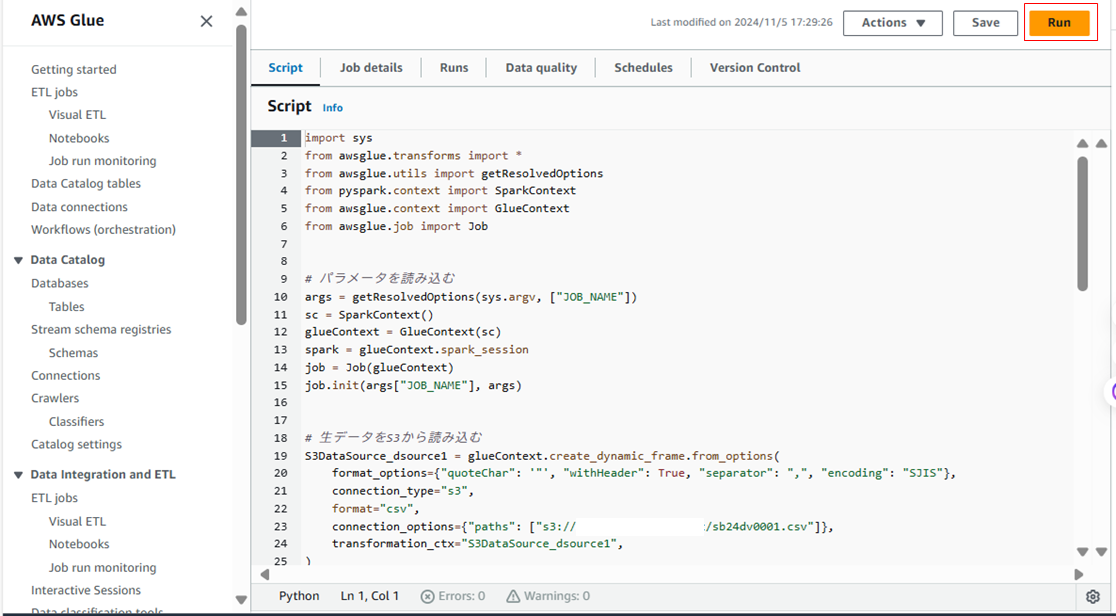Click editor horizontal scroll left arrow
Screen dimensions: 1116x616
tap(264, 574)
